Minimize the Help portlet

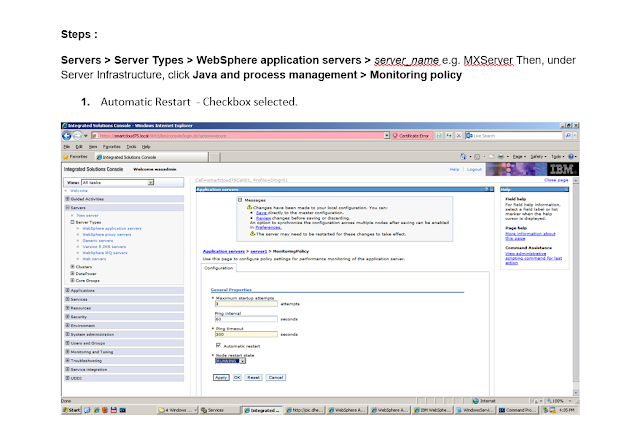566,189
